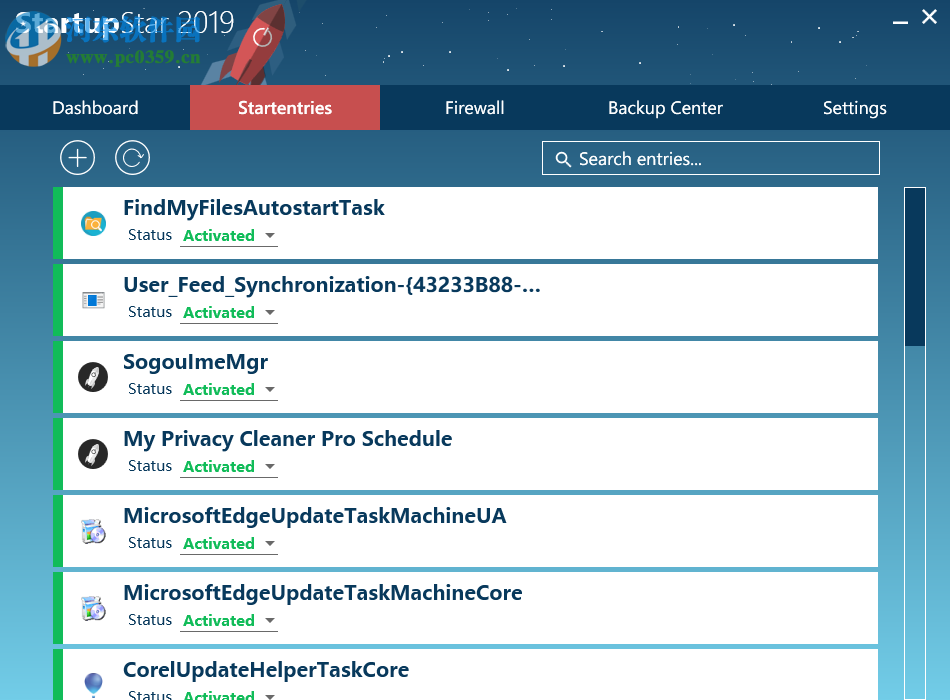Click the MicrosoftEdgeUpdateTaskMachineUA entry icon

pyautogui.click(x=93, y=531)
